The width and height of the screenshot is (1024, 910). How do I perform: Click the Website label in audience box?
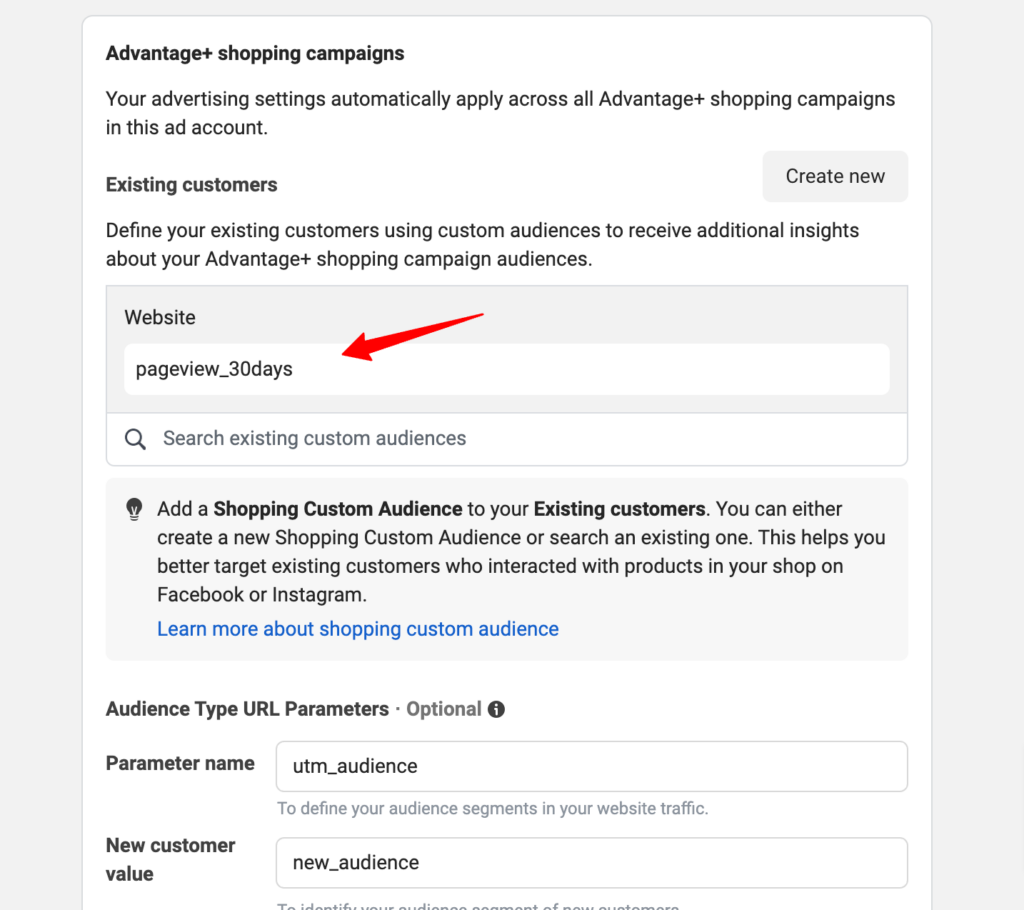click(x=160, y=317)
